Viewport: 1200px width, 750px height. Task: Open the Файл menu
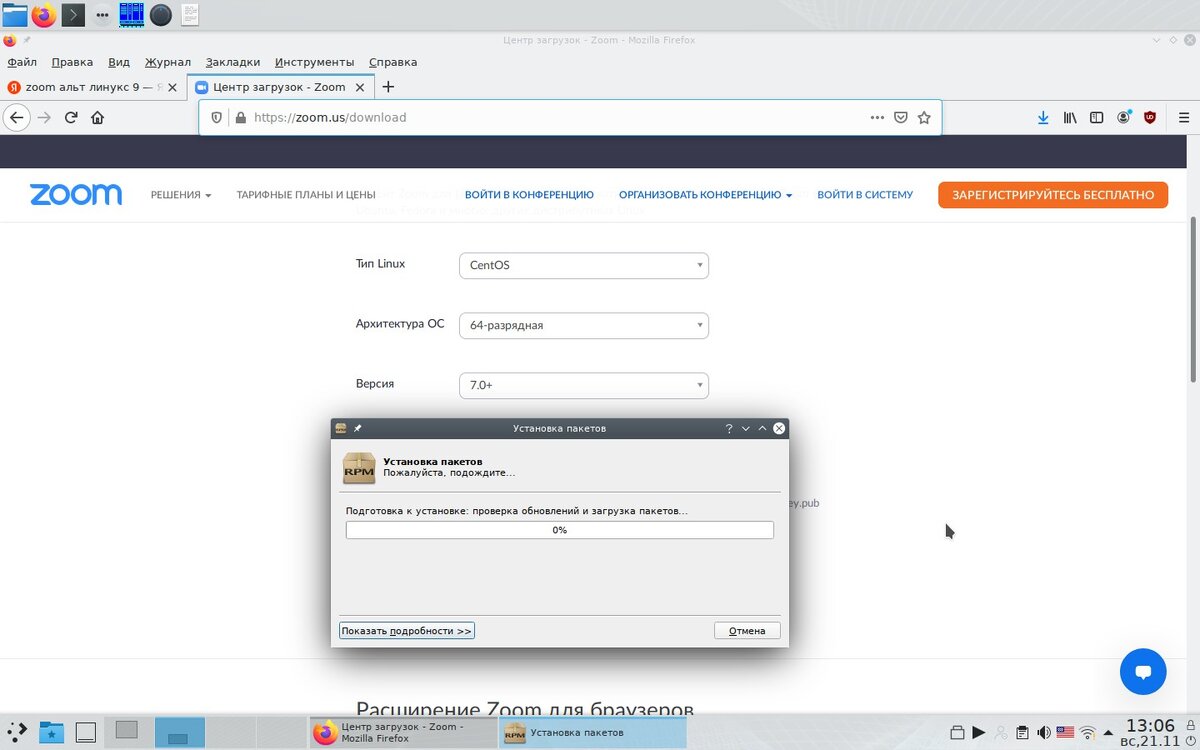22,62
